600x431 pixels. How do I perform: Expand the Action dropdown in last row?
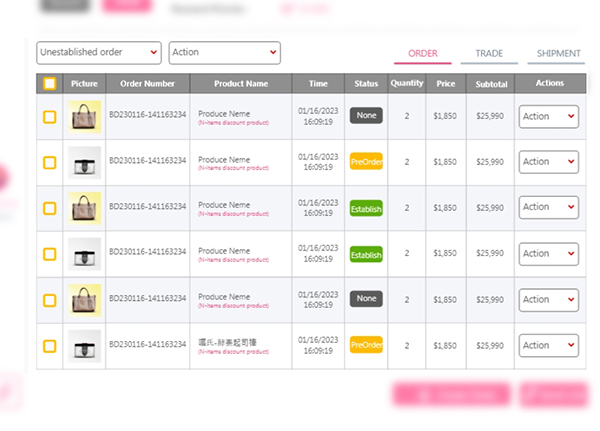(548, 345)
